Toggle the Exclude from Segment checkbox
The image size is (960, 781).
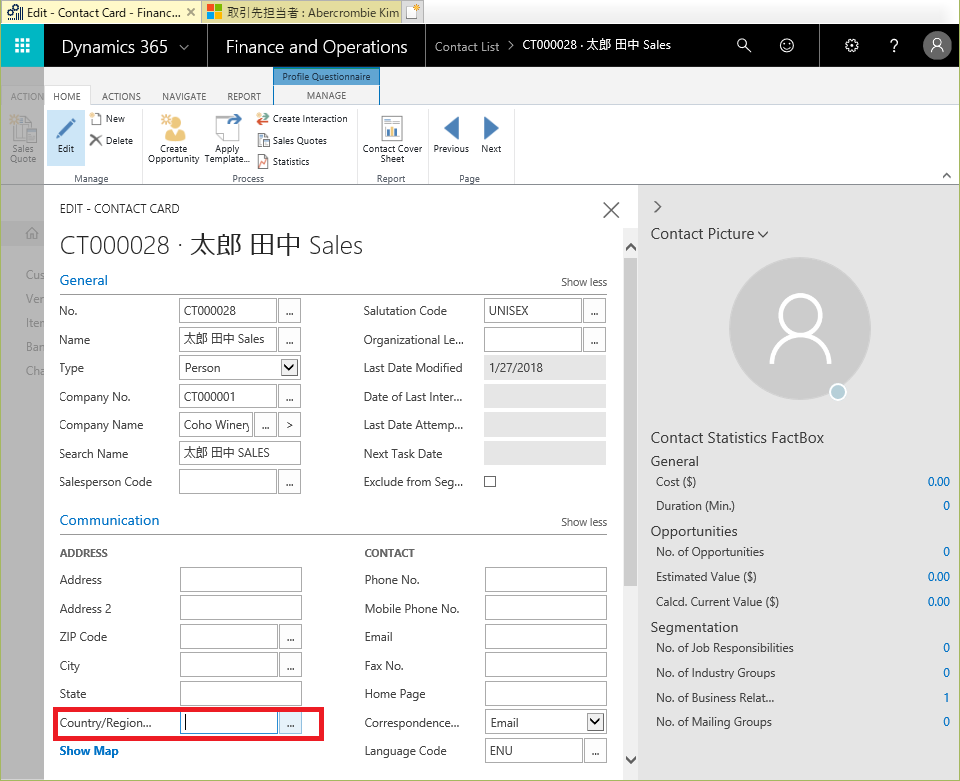(x=490, y=482)
